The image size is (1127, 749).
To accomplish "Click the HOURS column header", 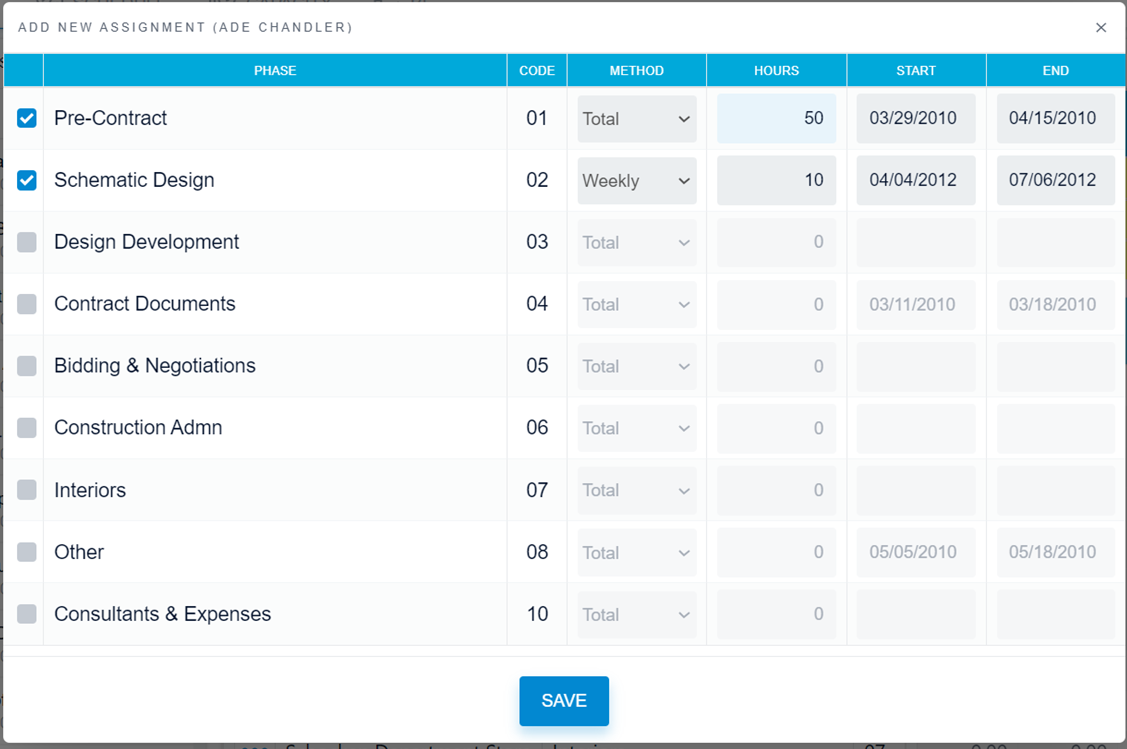I will tap(776, 70).
